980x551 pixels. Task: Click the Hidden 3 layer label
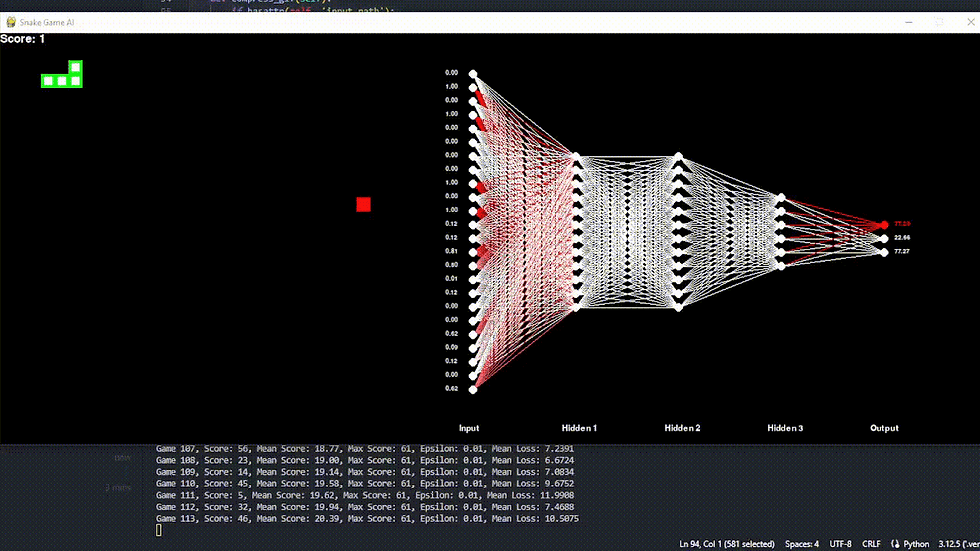coord(785,428)
